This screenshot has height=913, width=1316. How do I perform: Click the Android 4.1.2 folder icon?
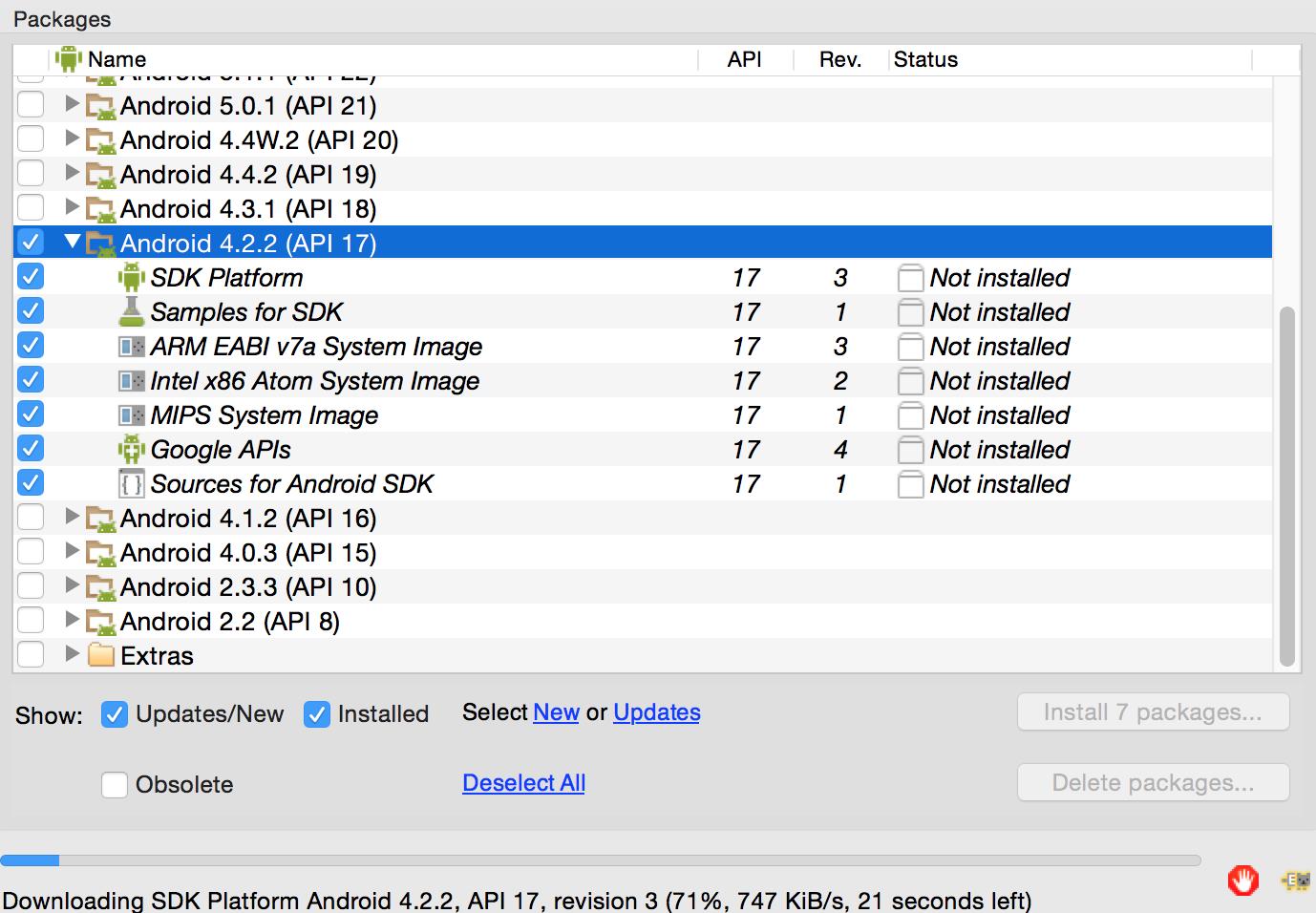click(x=100, y=519)
